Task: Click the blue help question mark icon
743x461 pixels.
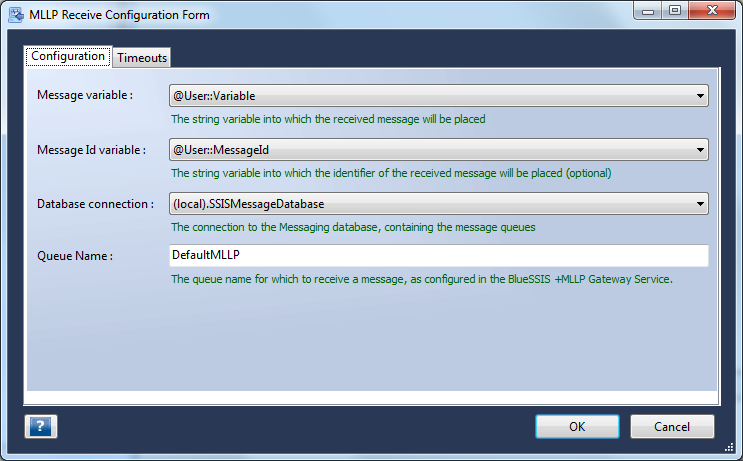Action: tap(41, 426)
